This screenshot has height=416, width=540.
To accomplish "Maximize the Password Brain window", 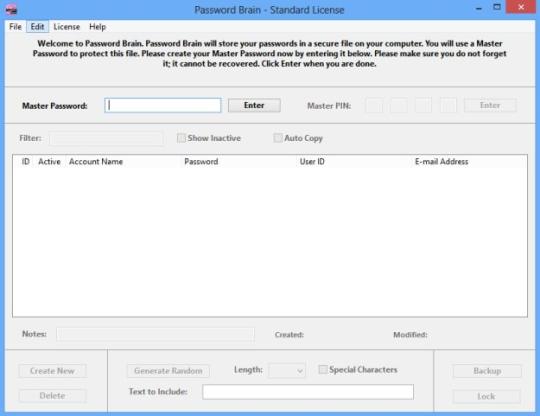I will pyautogui.click(x=497, y=8).
